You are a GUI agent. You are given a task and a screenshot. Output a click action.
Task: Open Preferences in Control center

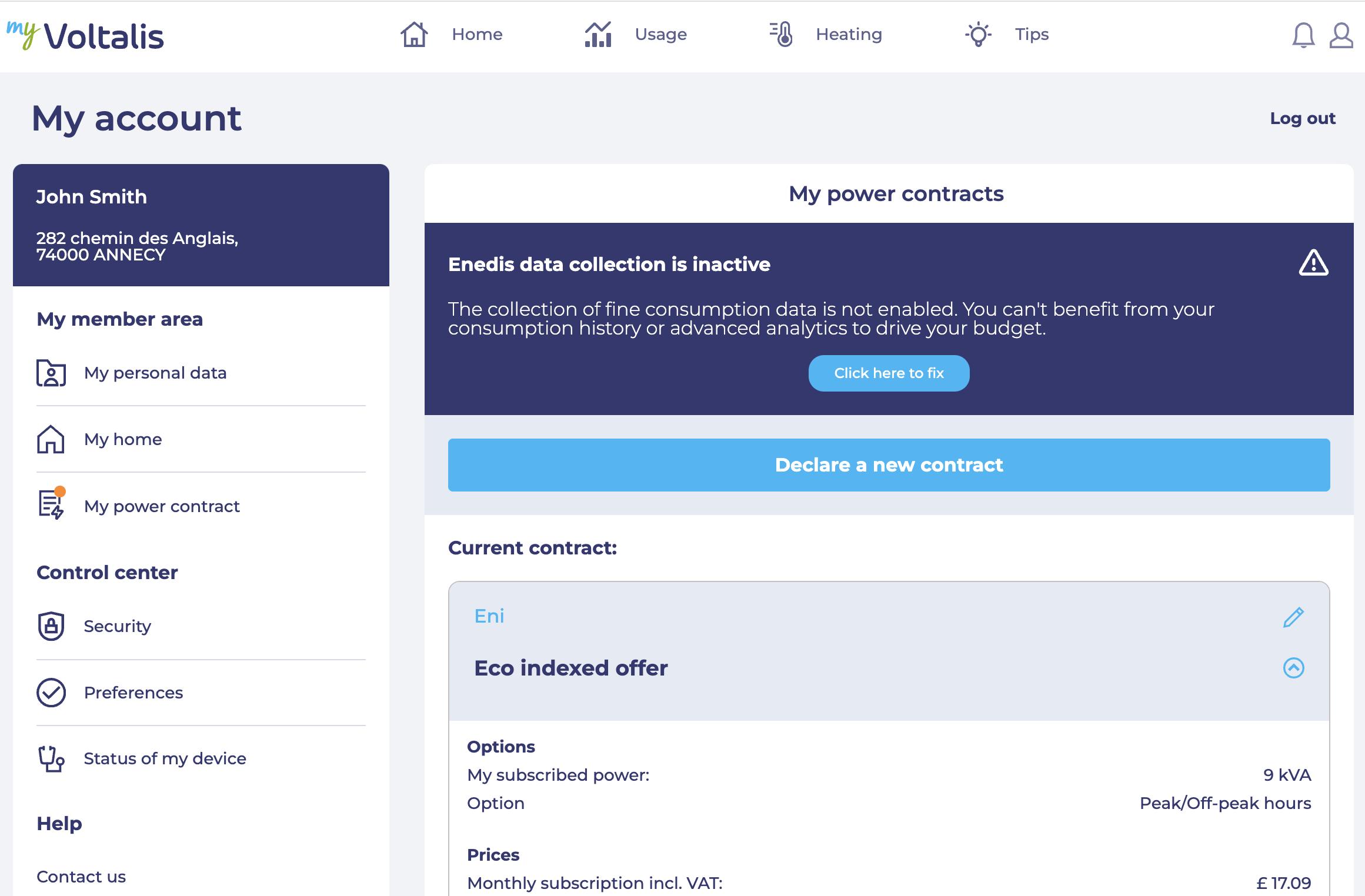tap(134, 693)
